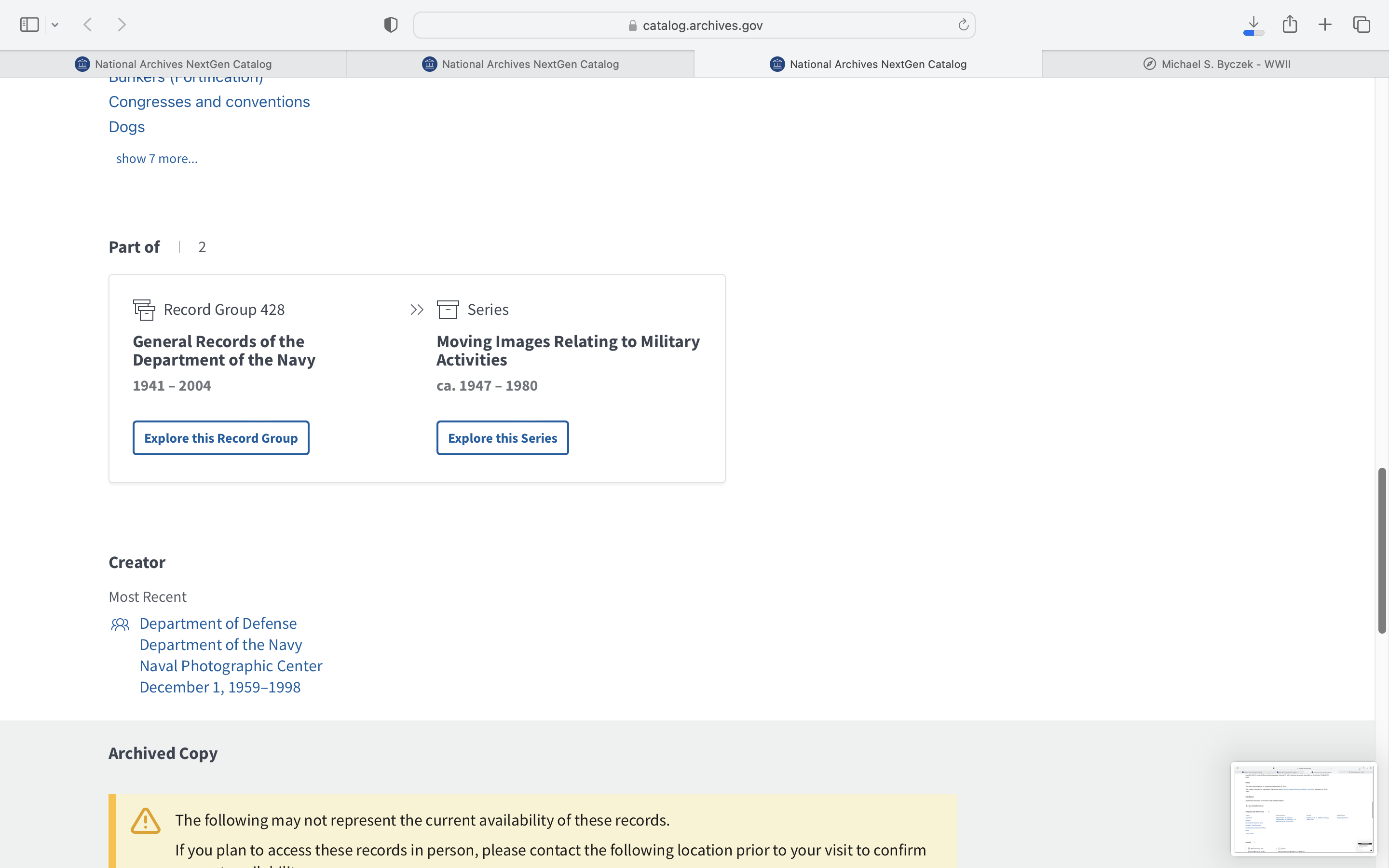Expand the "show 7 more..." subjects list

(157, 159)
